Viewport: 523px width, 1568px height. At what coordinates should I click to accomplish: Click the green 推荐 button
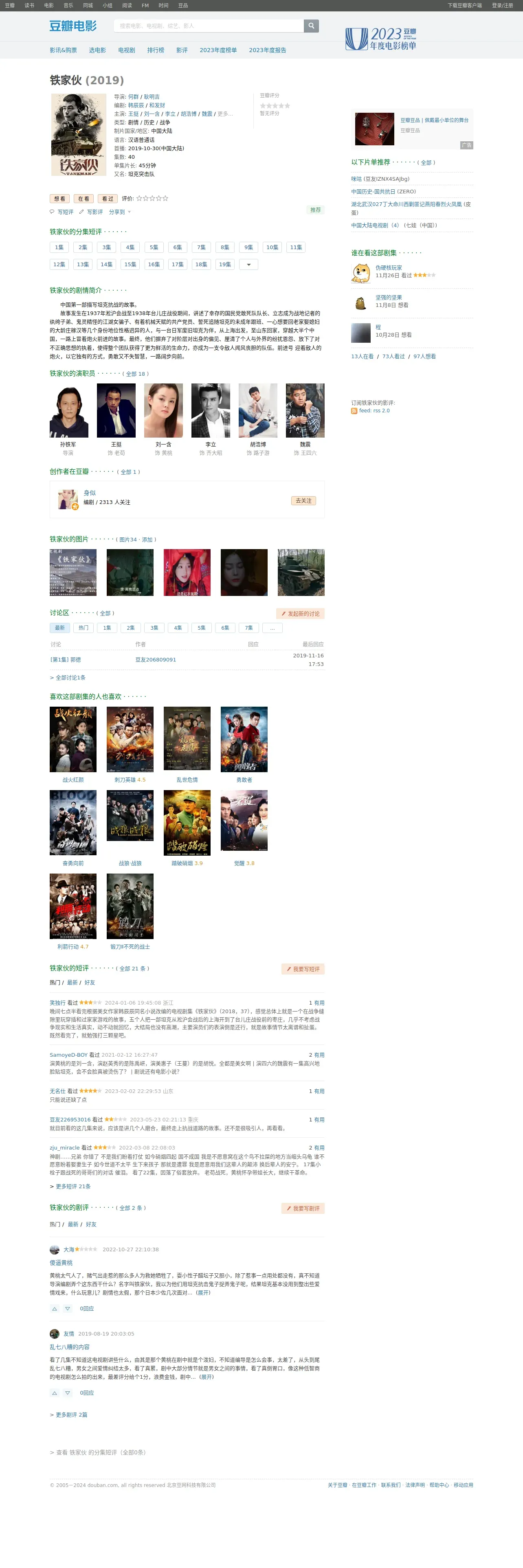click(x=315, y=210)
